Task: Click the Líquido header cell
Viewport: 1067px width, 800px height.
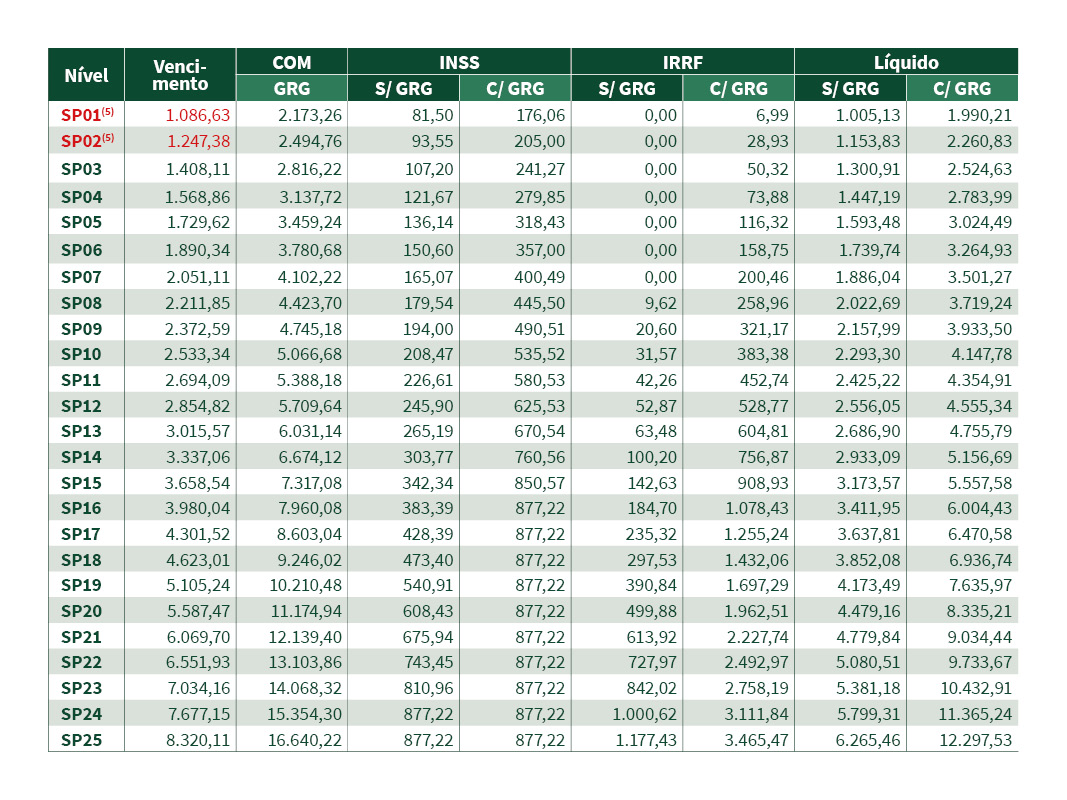Action: (x=906, y=62)
